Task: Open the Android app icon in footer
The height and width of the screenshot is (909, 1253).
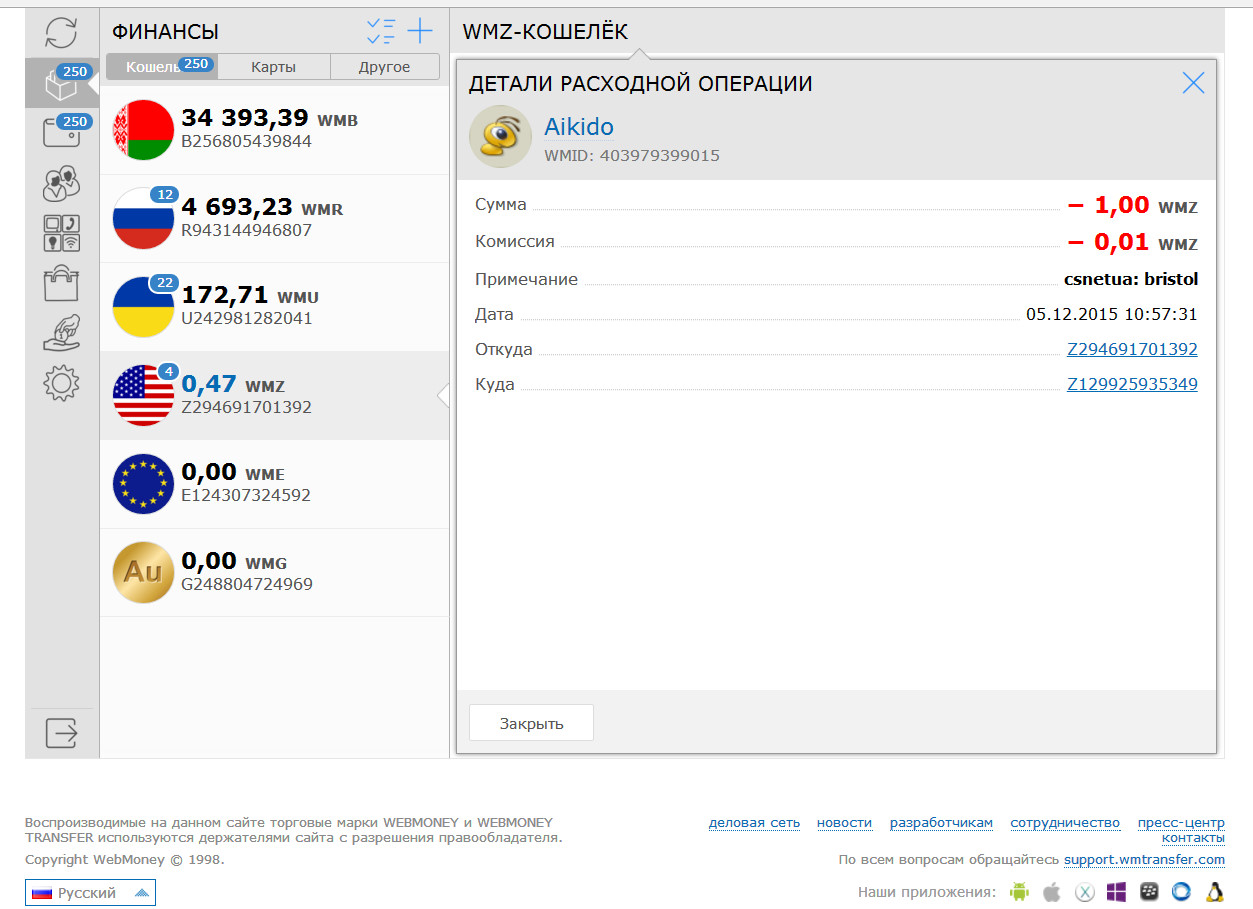Action: [1019, 891]
